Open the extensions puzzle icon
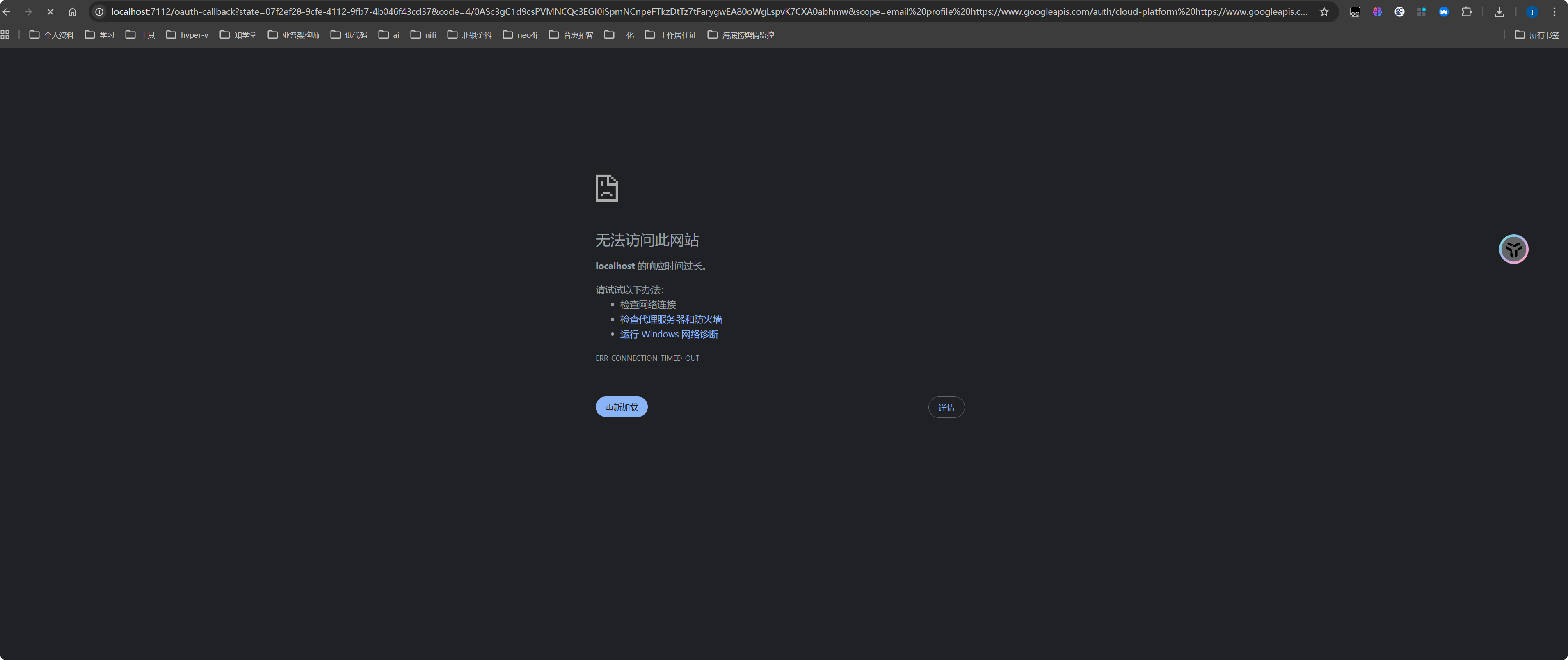The image size is (1568, 660). point(1466,11)
